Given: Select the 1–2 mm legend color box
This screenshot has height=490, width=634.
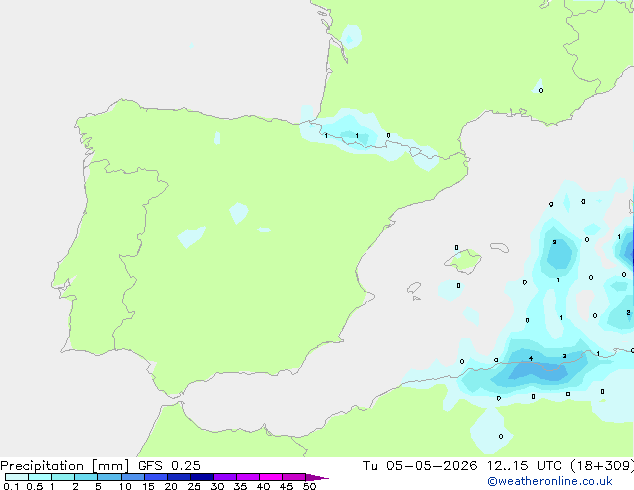Looking at the screenshot, I should 63,477.
